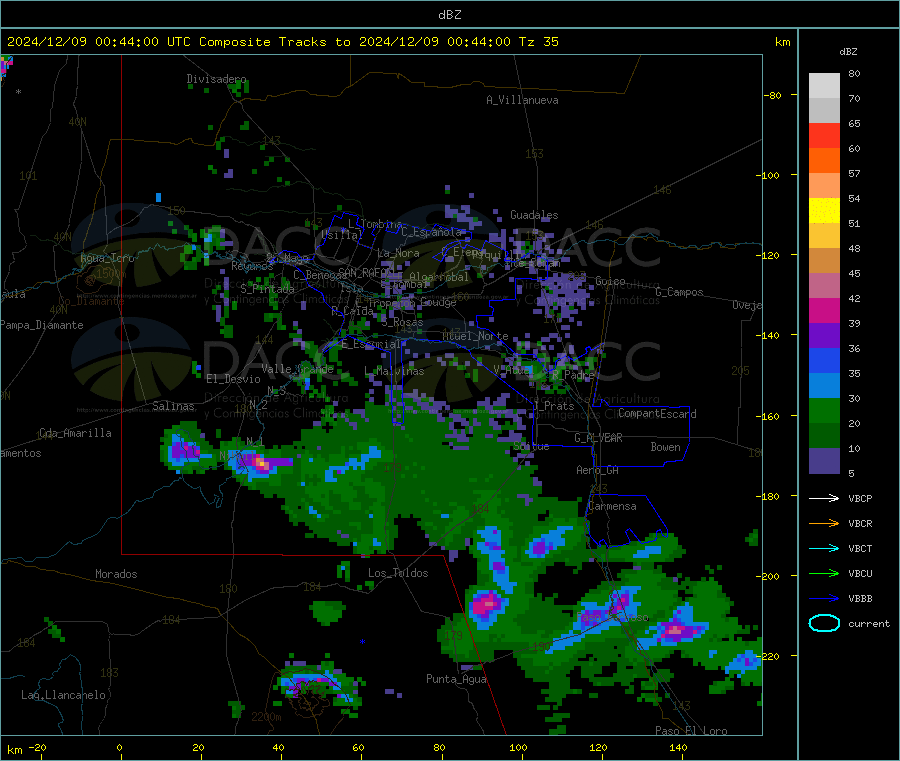This screenshot has width=900, height=761.
Task: Click the Lag.Llancanelo place label
Action: coord(64,695)
